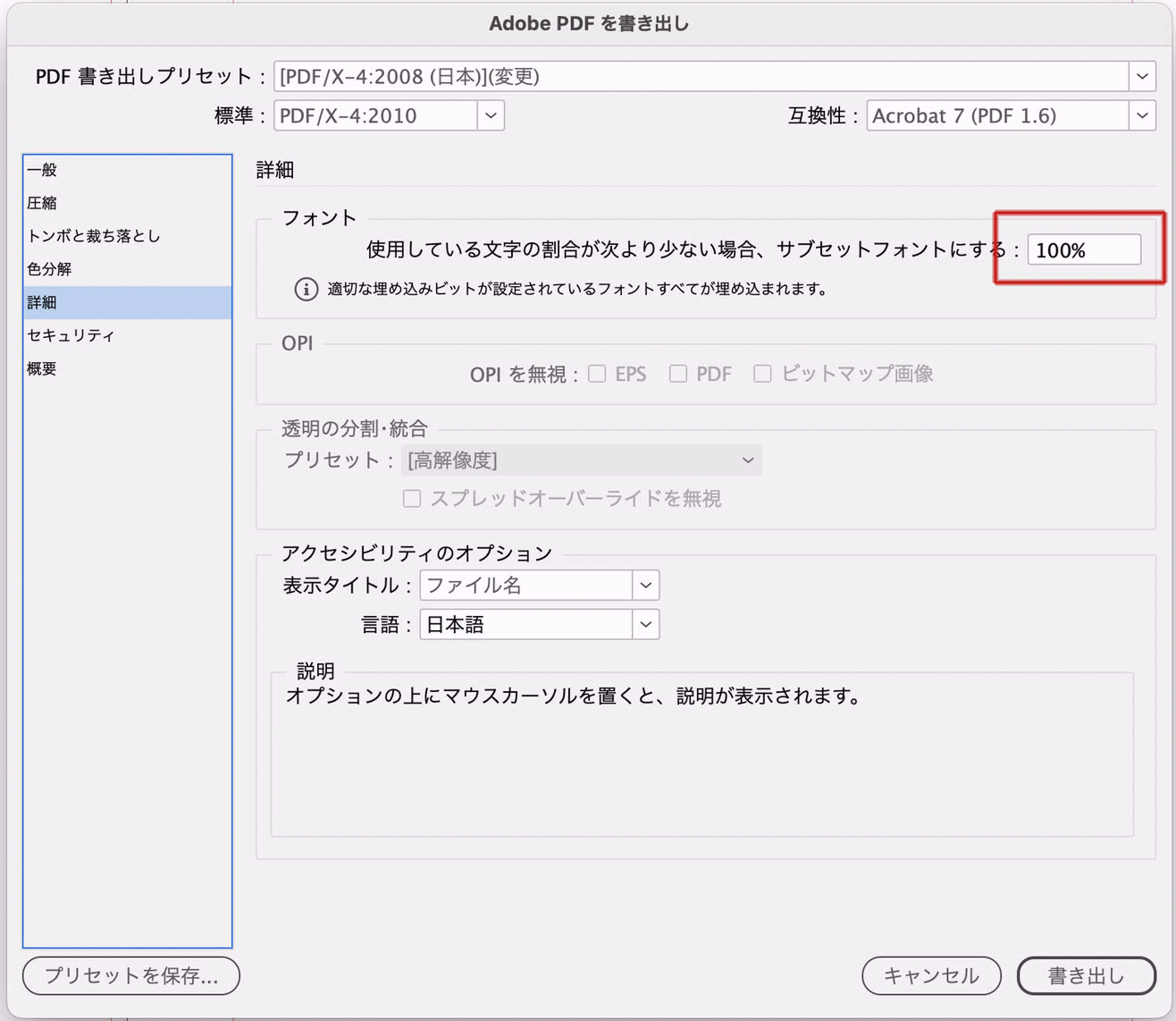Open the 表示タイトル dropdown arrow

click(645, 586)
